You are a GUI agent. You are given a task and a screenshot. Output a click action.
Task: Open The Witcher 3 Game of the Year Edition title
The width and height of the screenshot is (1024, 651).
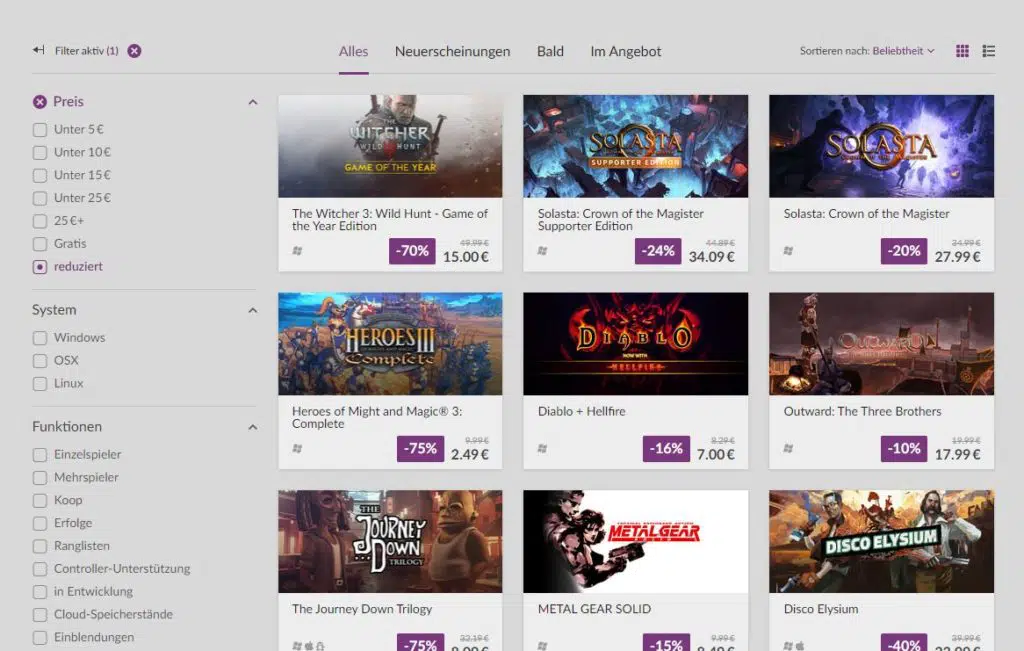(390, 220)
